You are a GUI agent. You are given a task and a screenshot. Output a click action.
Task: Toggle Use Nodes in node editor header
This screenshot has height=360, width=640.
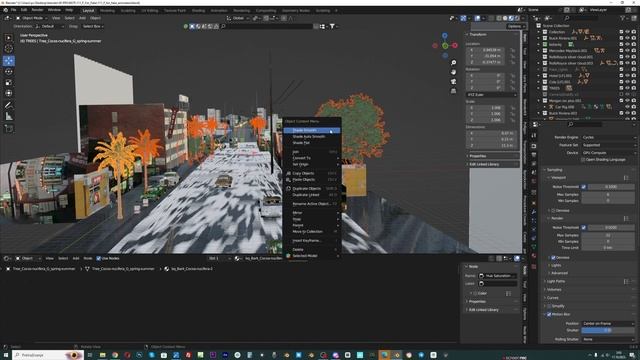coord(98,258)
